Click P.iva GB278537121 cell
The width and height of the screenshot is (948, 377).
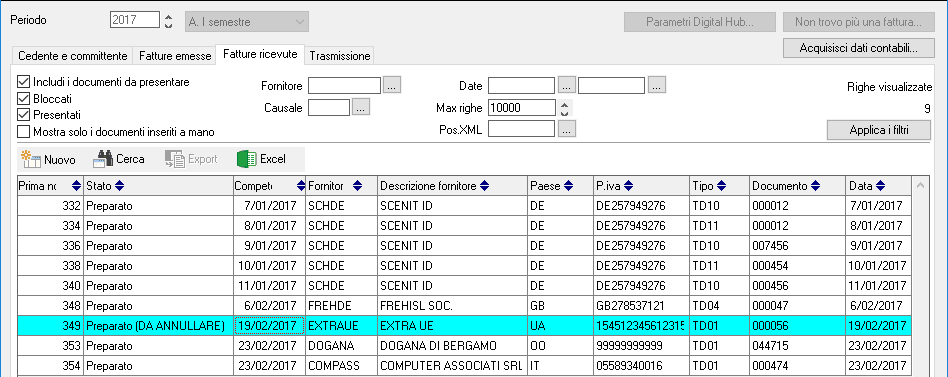(641, 305)
